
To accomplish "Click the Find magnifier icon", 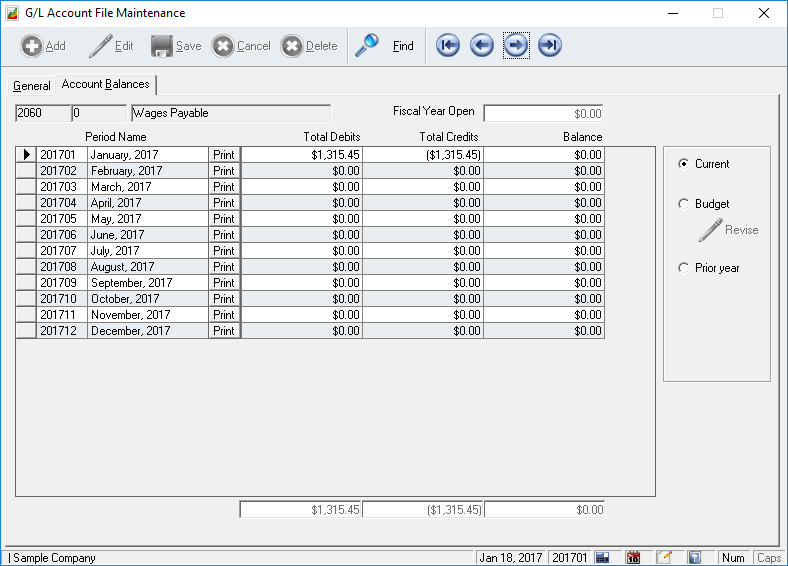I will tap(367, 46).
